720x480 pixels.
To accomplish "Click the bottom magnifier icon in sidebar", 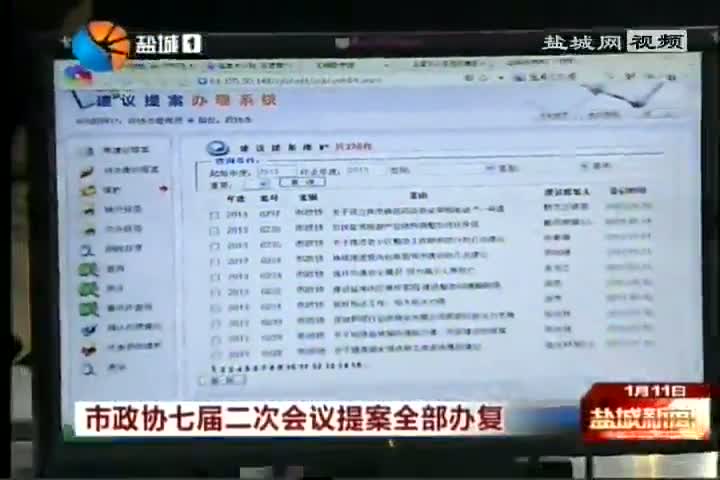I will 88,369.
